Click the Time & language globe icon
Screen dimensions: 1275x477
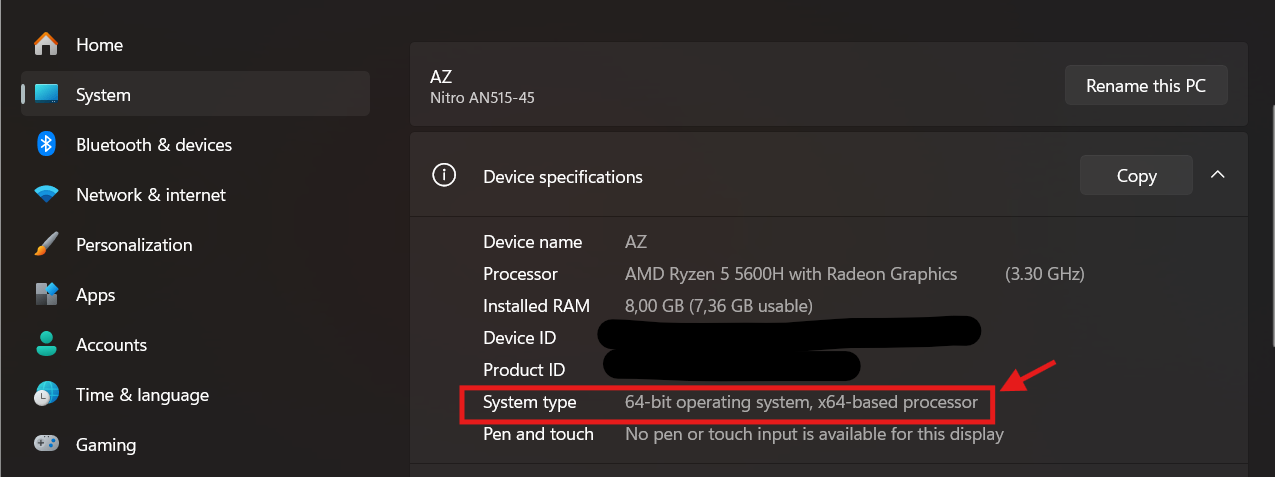pyautogui.click(x=46, y=395)
